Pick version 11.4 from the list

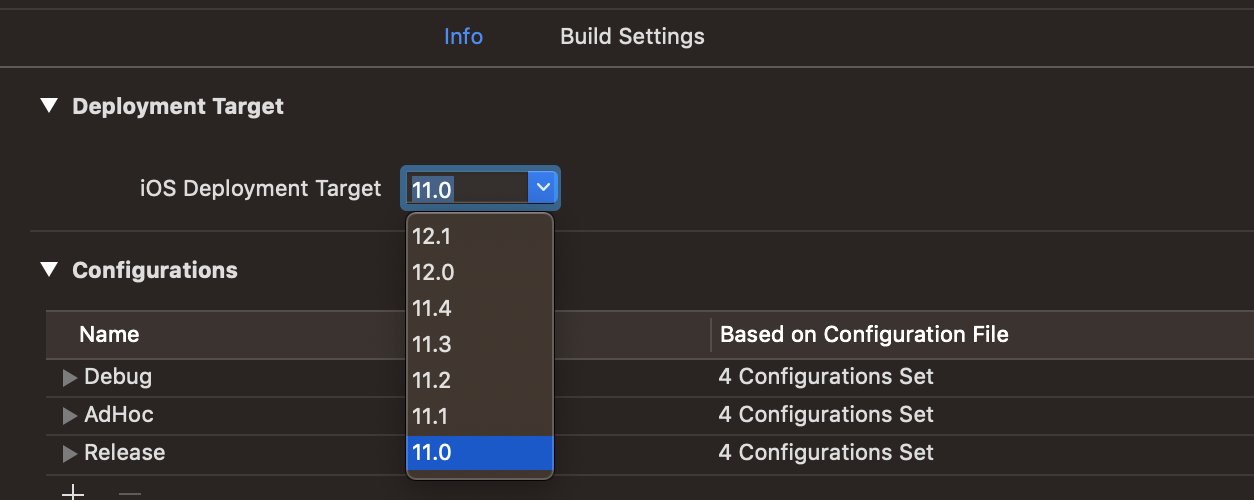(480, 308)
